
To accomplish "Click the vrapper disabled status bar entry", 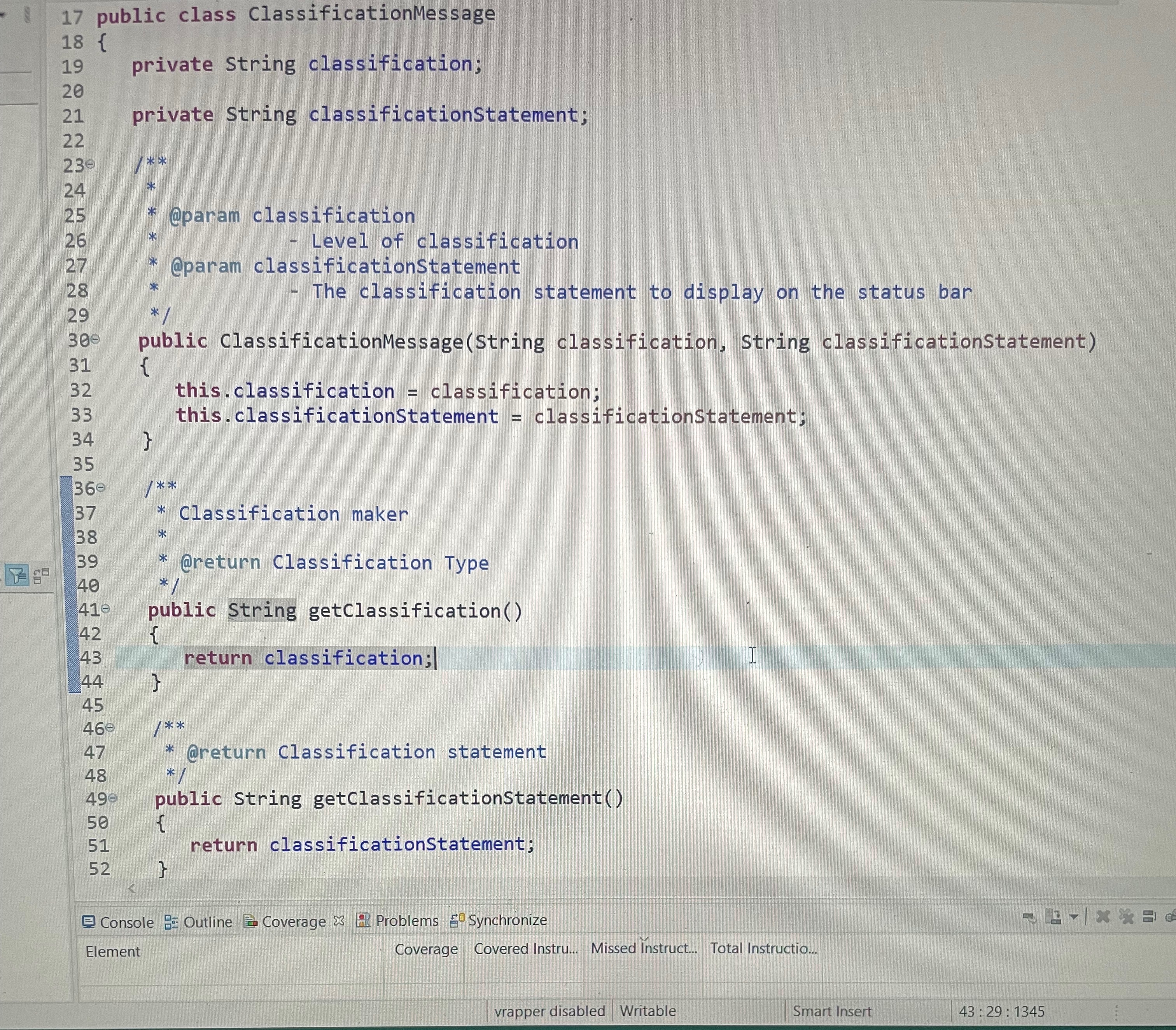I will point(549,1011).
